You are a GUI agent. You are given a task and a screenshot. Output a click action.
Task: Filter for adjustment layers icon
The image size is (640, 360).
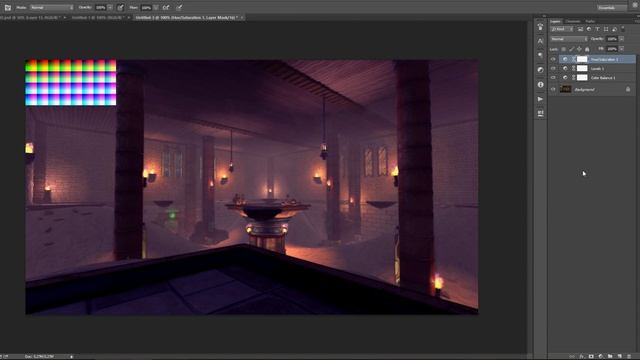click(589, 29)
